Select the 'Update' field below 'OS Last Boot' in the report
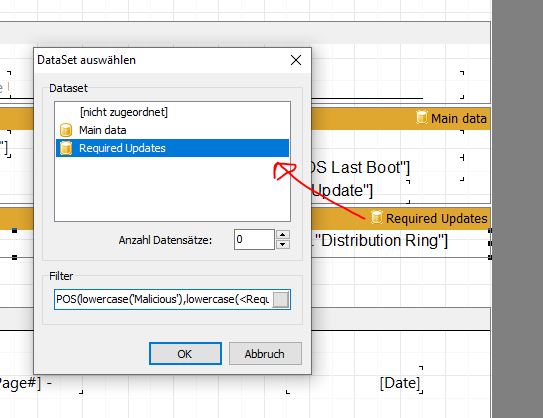The width and height of the screenshot is (543, 418). tap(342, 190)
